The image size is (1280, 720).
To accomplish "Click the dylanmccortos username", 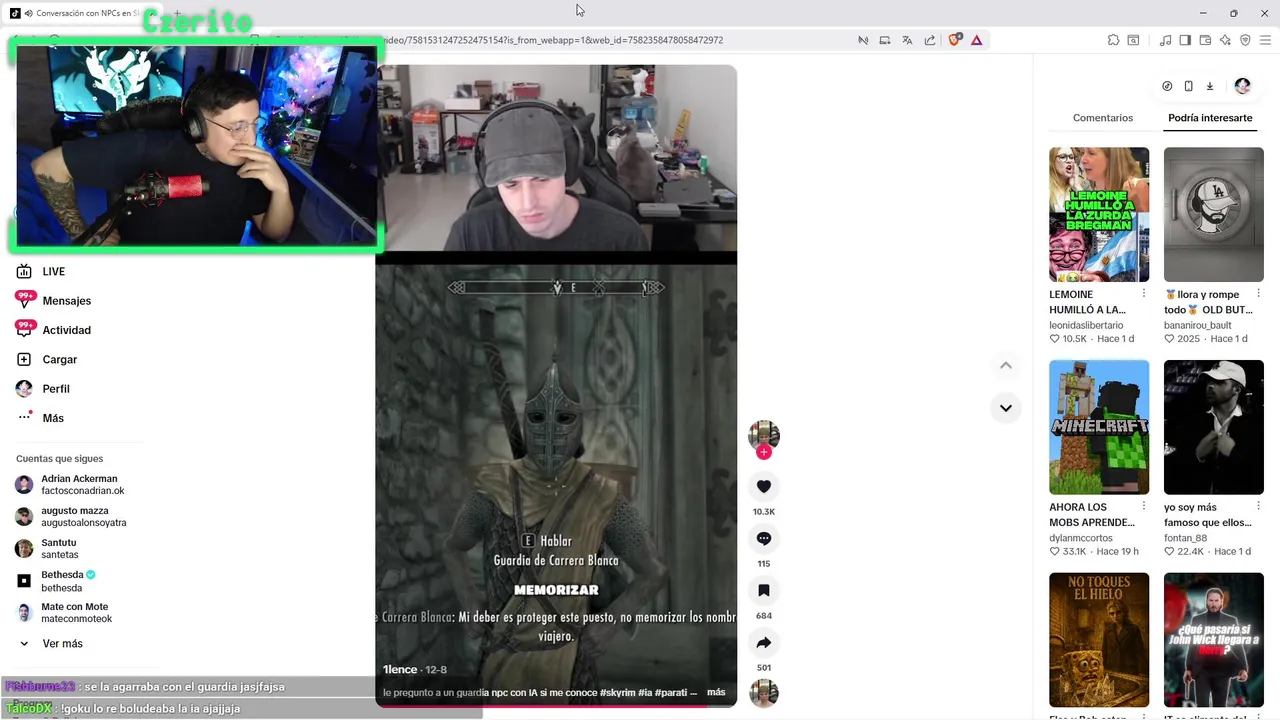I will [x=1081, y=538].
